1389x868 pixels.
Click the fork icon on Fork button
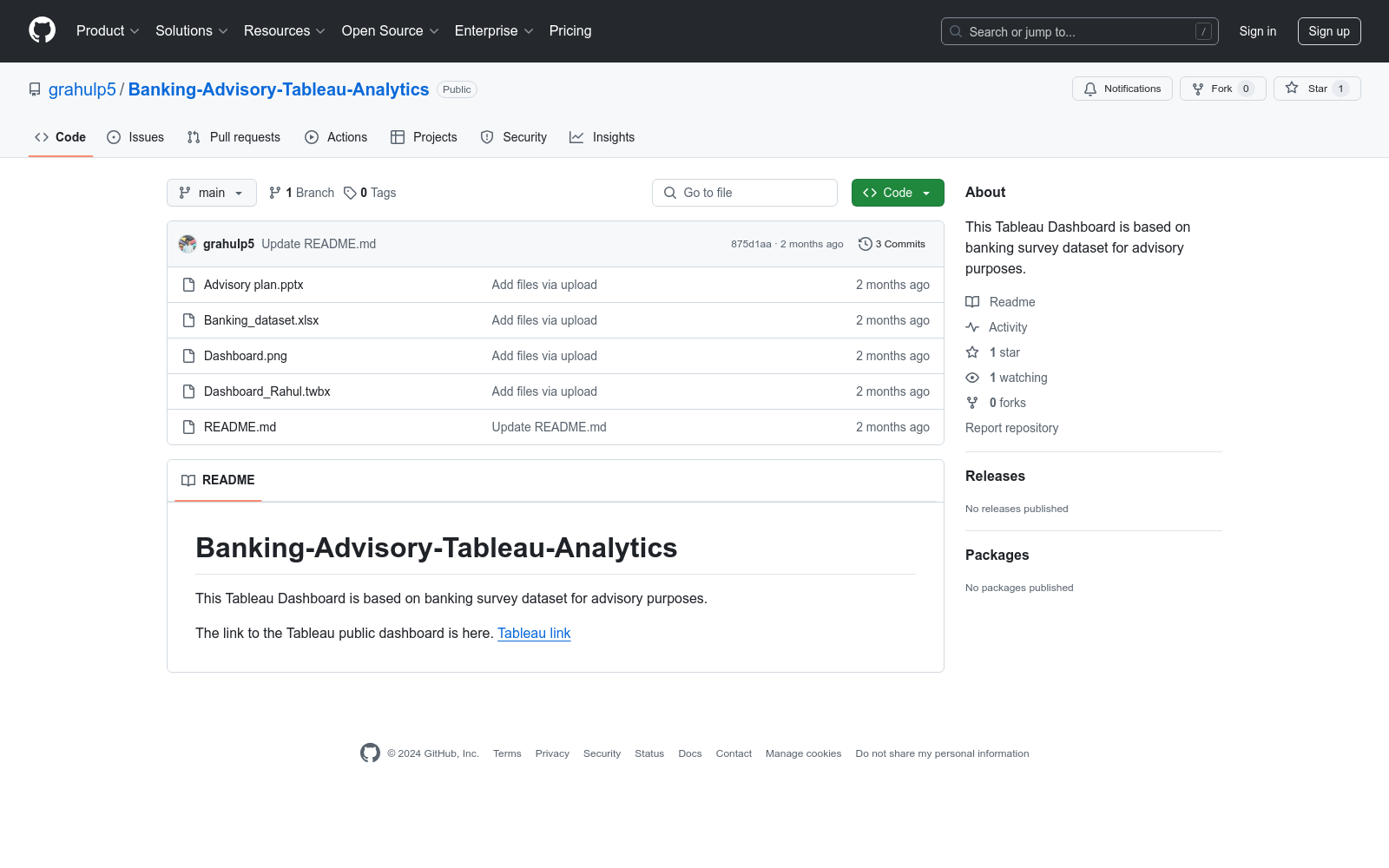[1198, 89]
